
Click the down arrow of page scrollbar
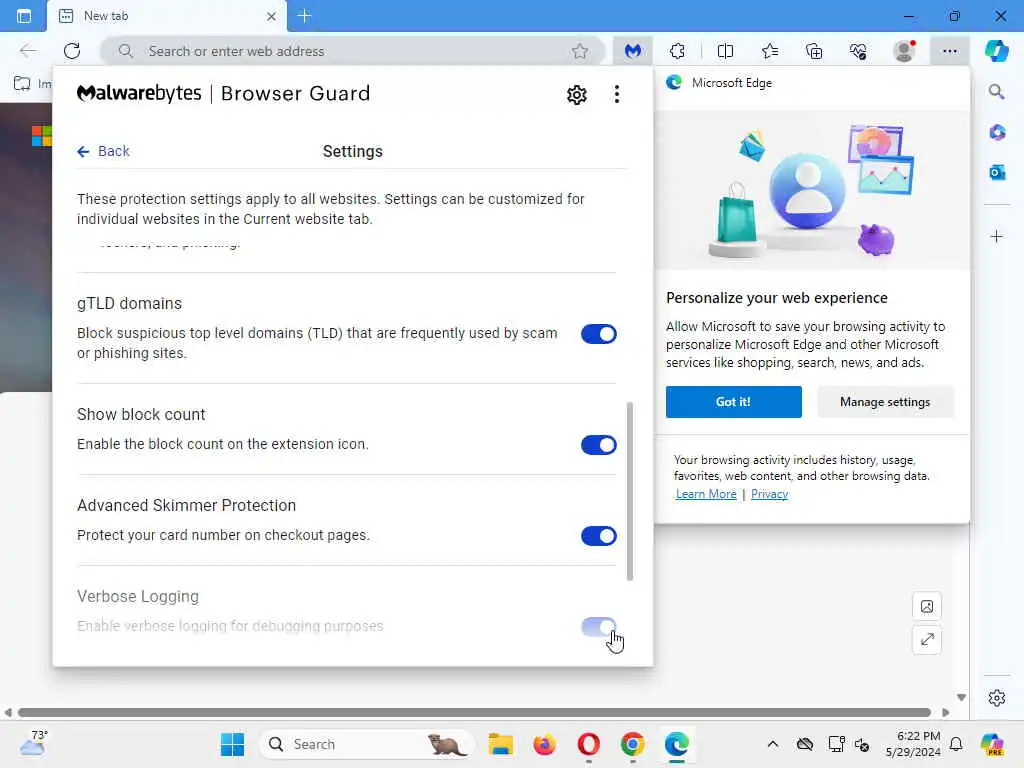click(961, 697)
